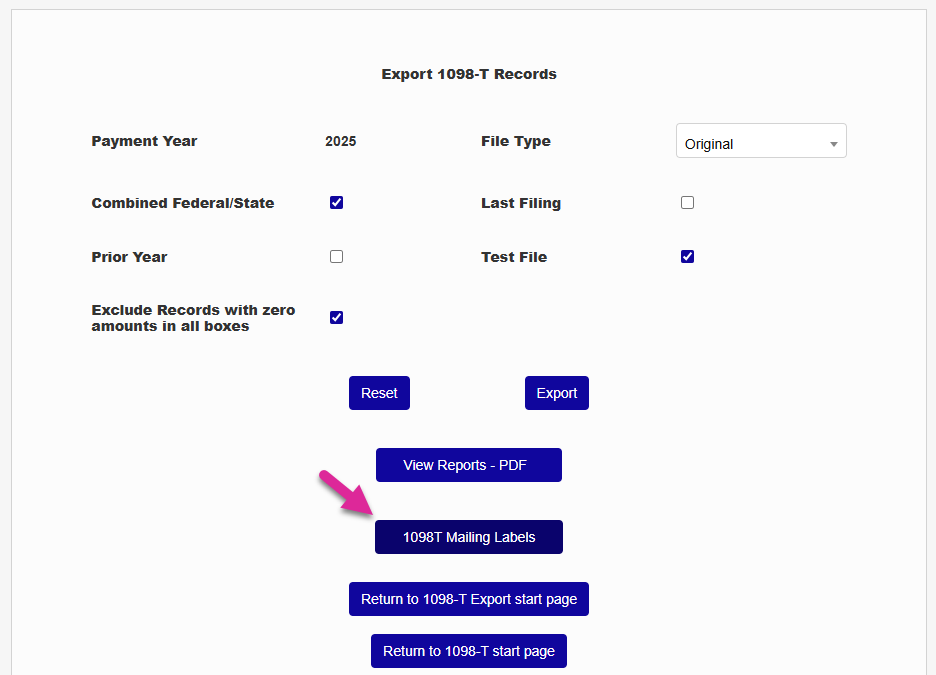
Task: Click the Prior Year label text
Action: (x=129, y=257)
